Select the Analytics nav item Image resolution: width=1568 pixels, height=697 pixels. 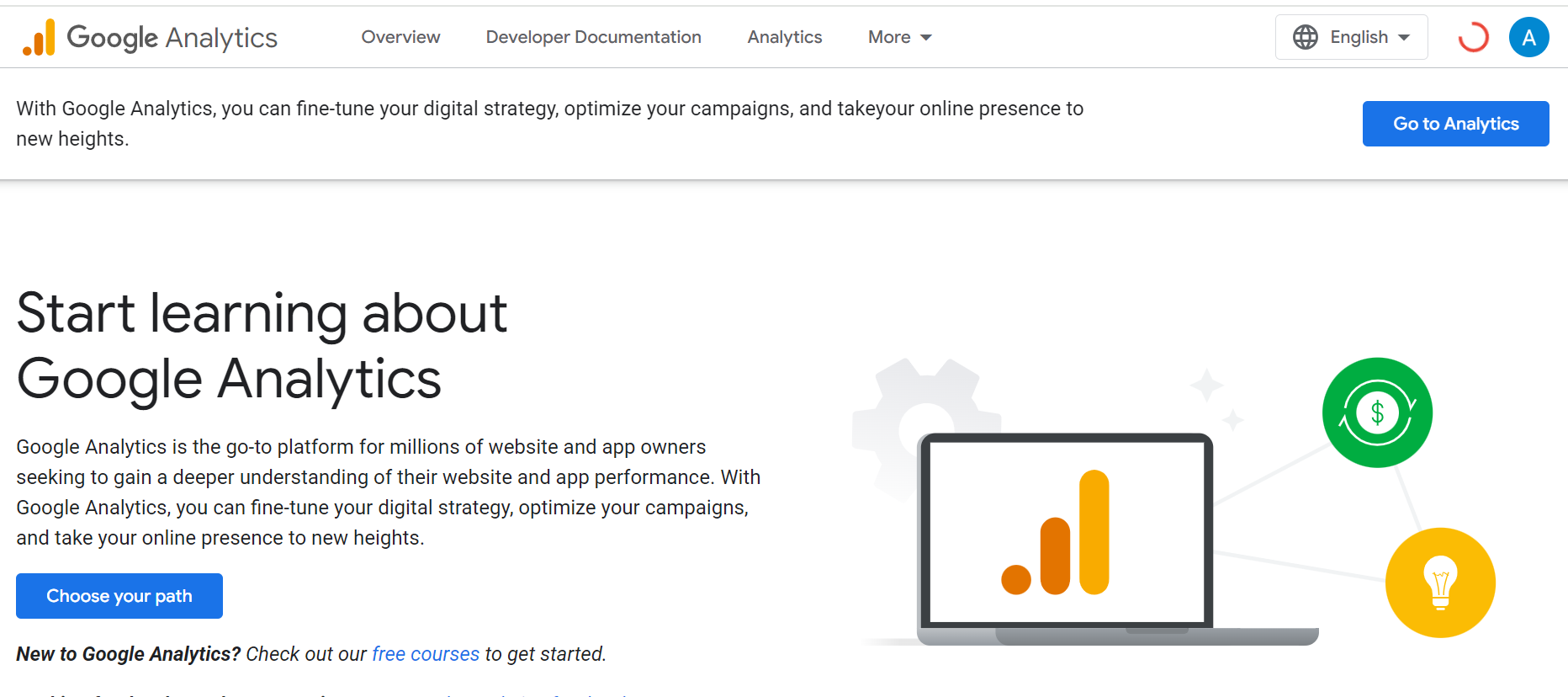pyautogui.click(x=784, y=37)
